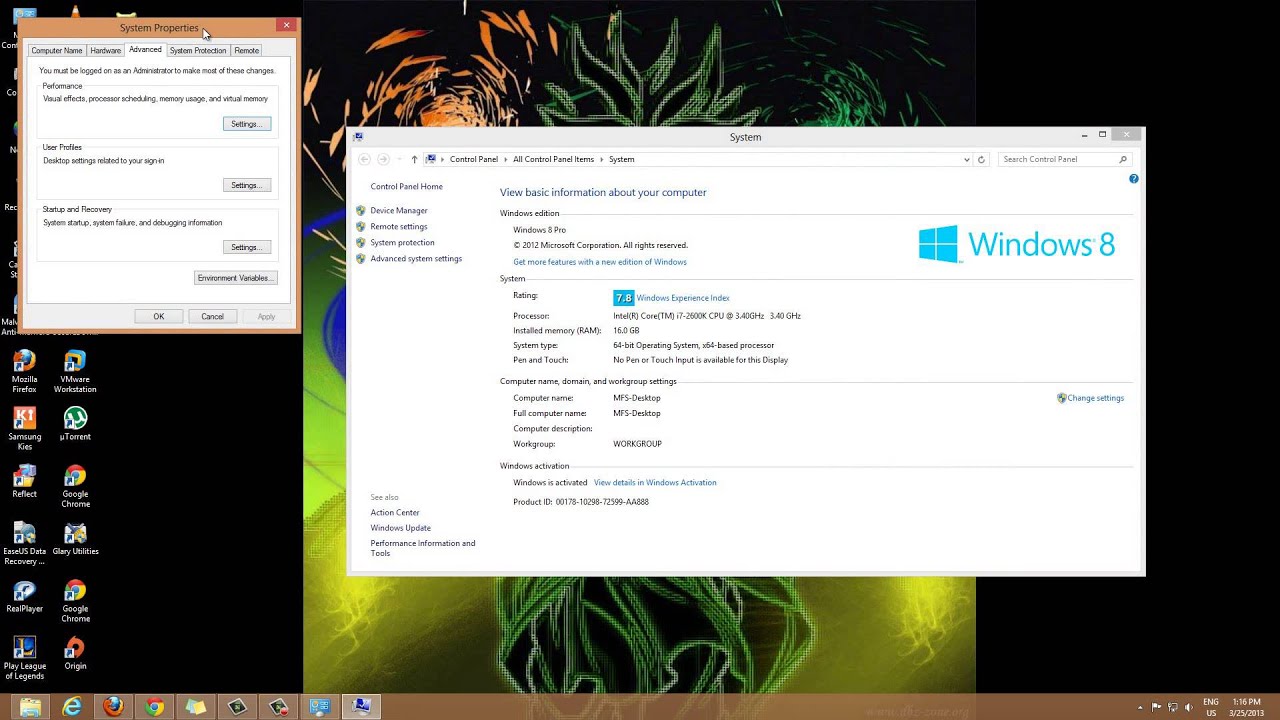The image size is (1280, 720).
Task: Open Windows Experience Index link
Action: pos(683,298)
